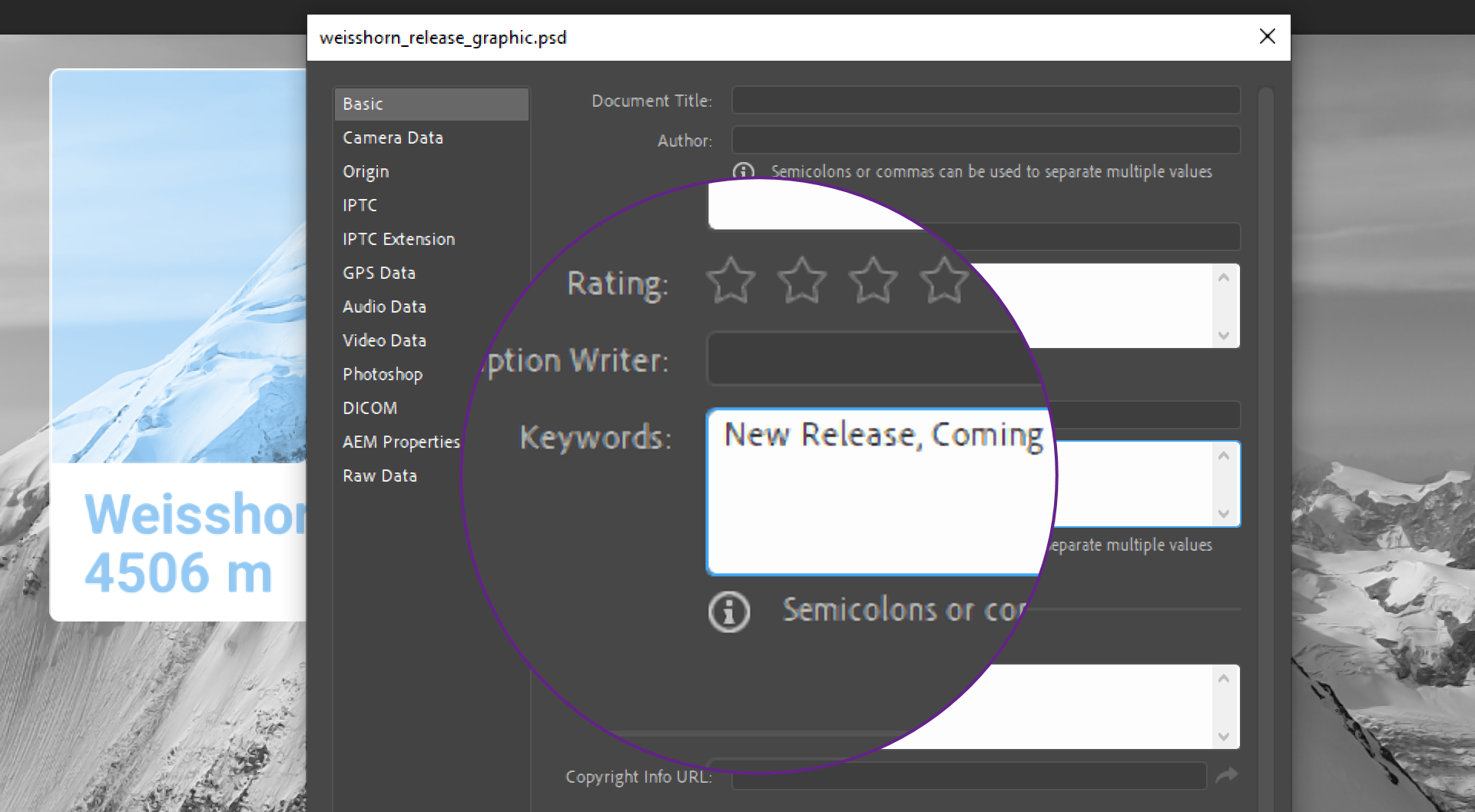Image resolution: width=1475 pixels, height=812 pixels.
Task: Set rating to four stars
Action: click(x=944, y=280)
